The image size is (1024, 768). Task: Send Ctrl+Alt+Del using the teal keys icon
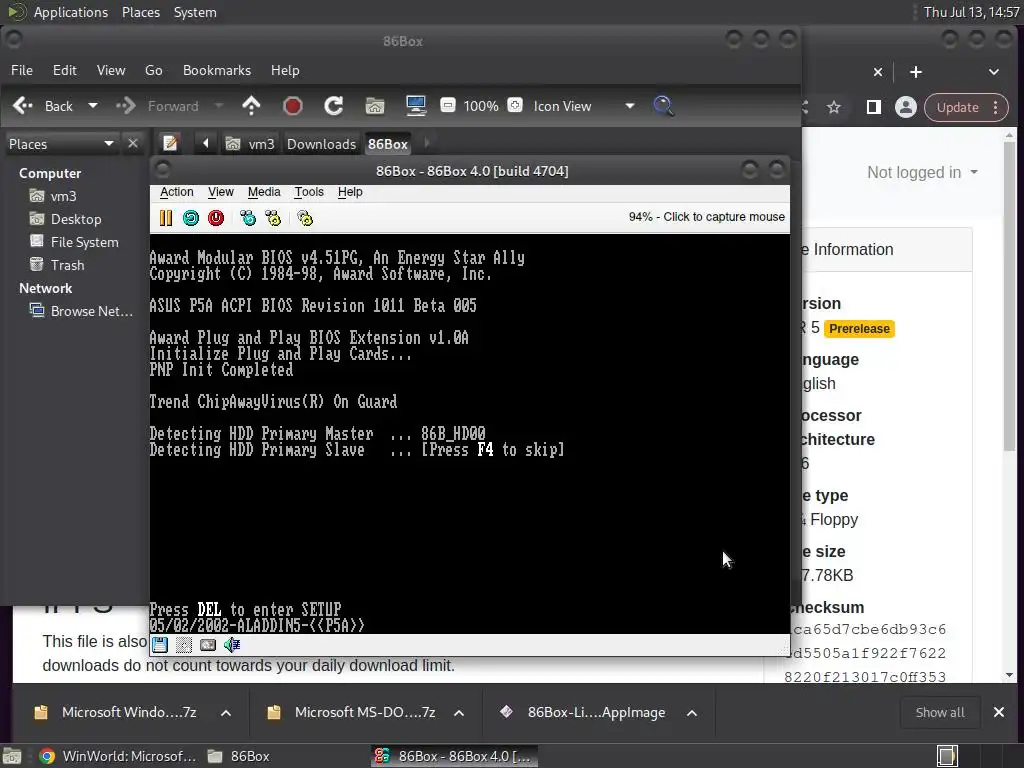pos(248,217)
